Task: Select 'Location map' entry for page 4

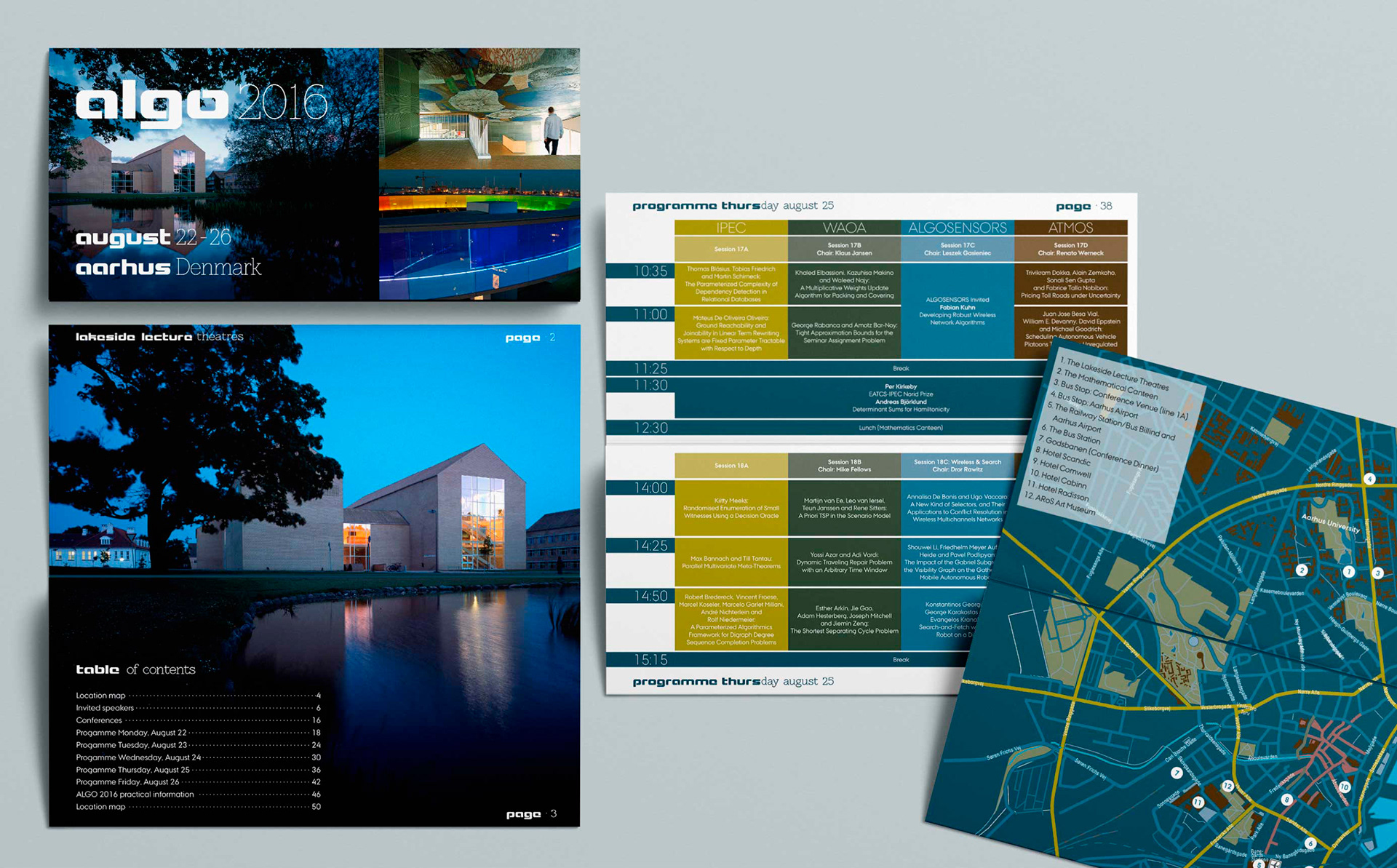Action: coord(198,696)
